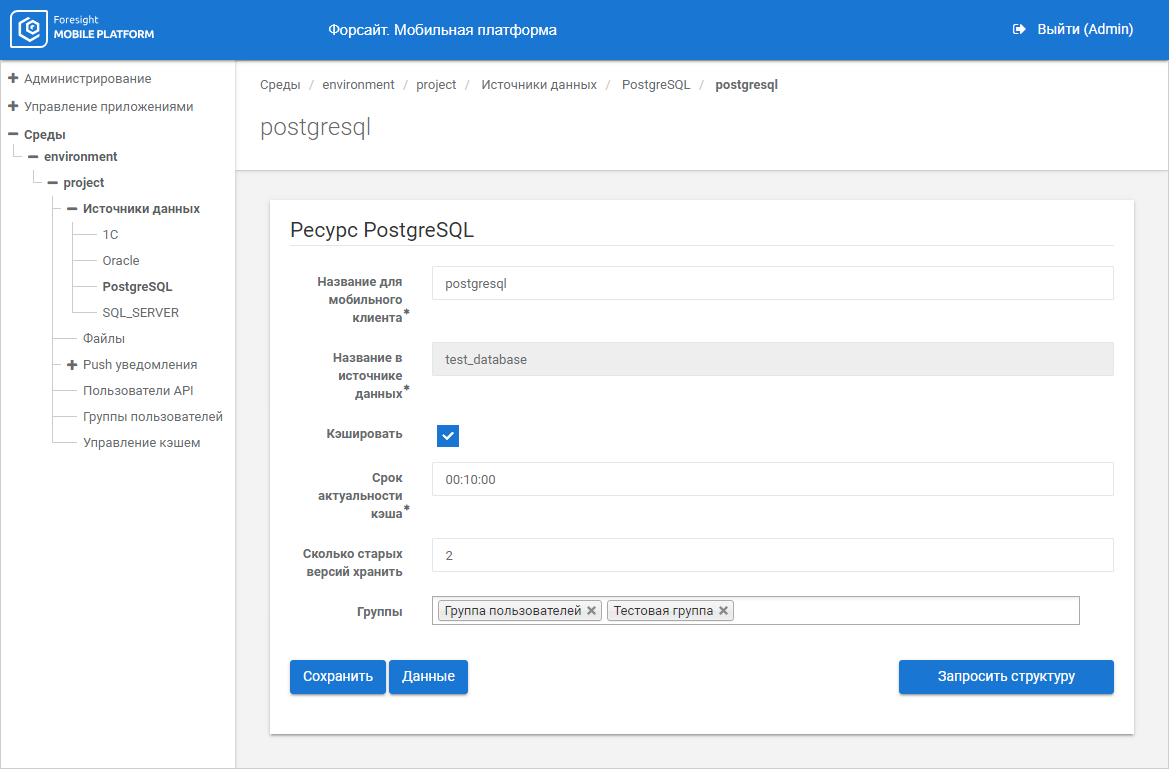Remove the Тестовая группа tag
Image resolution: width=1169 pixels, height=769 pixels.
pos(724,611)
